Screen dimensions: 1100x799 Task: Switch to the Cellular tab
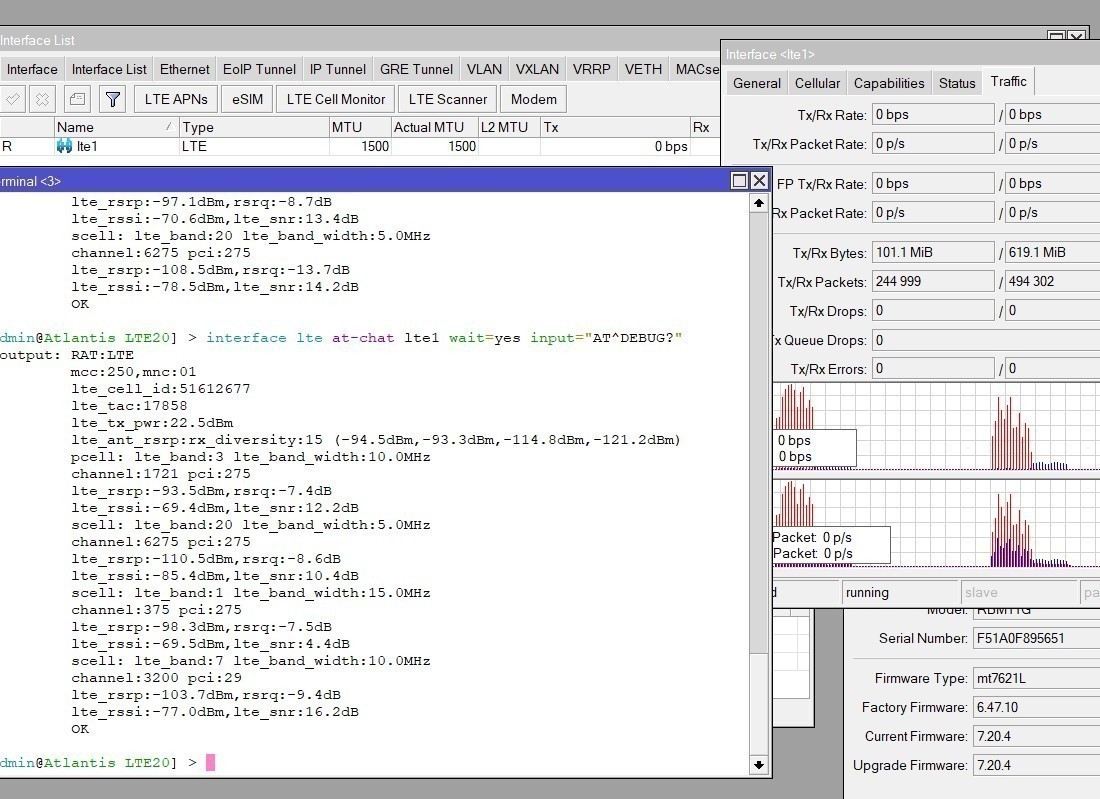point(817,83)
